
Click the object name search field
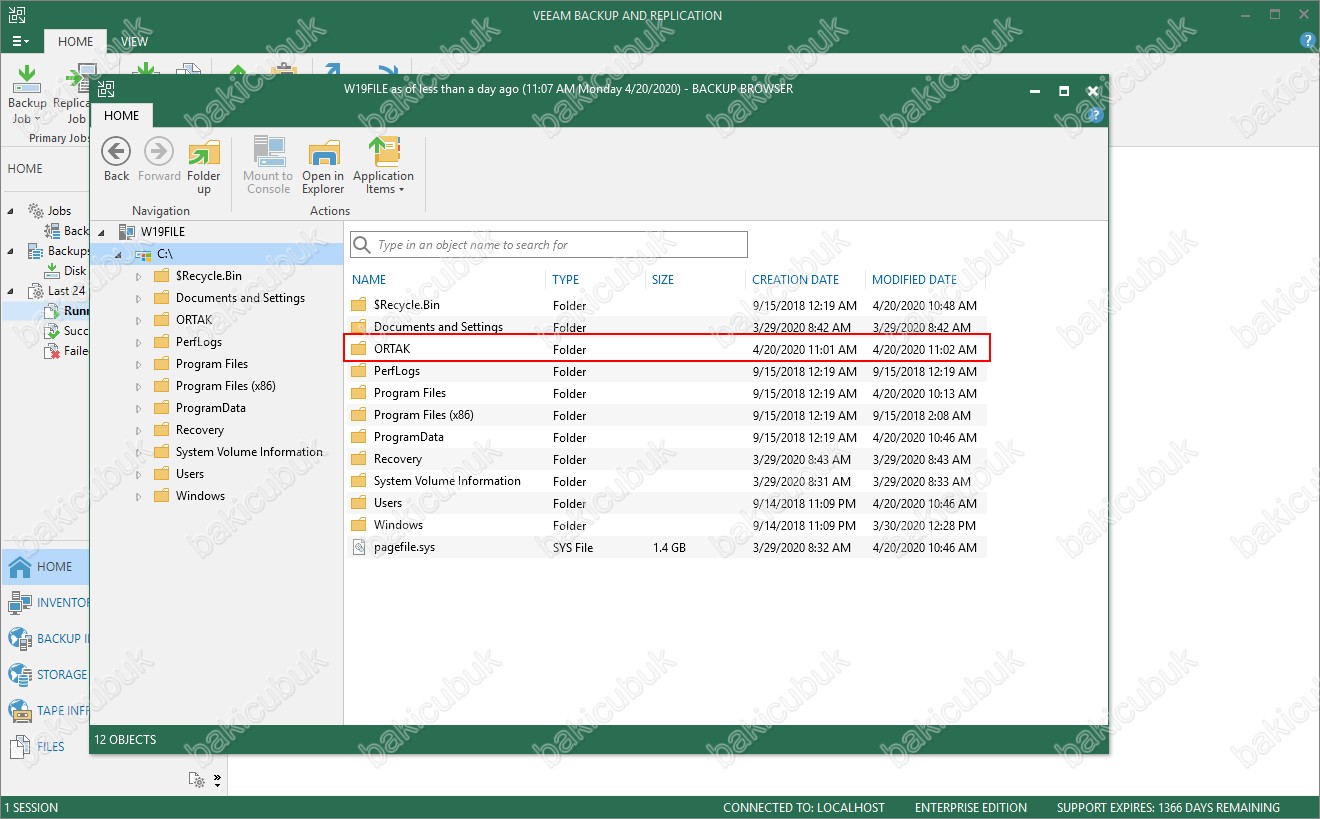coord(548,245)
